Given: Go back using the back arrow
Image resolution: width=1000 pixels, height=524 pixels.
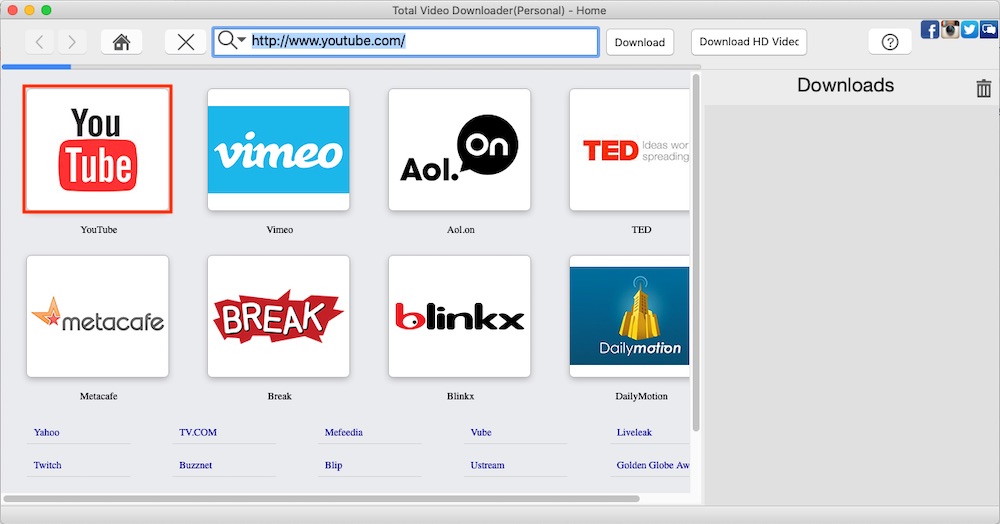Looking at the screenshot, I should coord(40,42).
